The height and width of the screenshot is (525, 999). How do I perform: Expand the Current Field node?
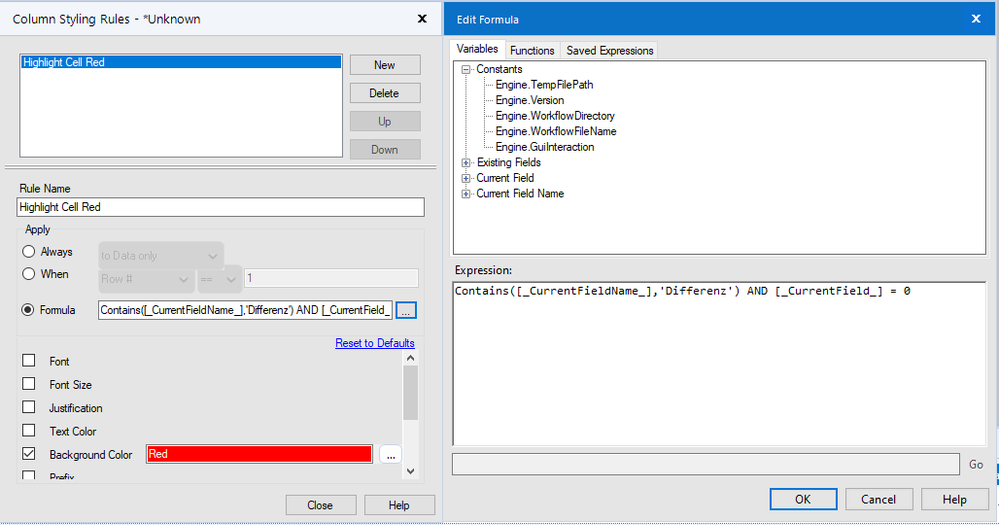(466, 178)
